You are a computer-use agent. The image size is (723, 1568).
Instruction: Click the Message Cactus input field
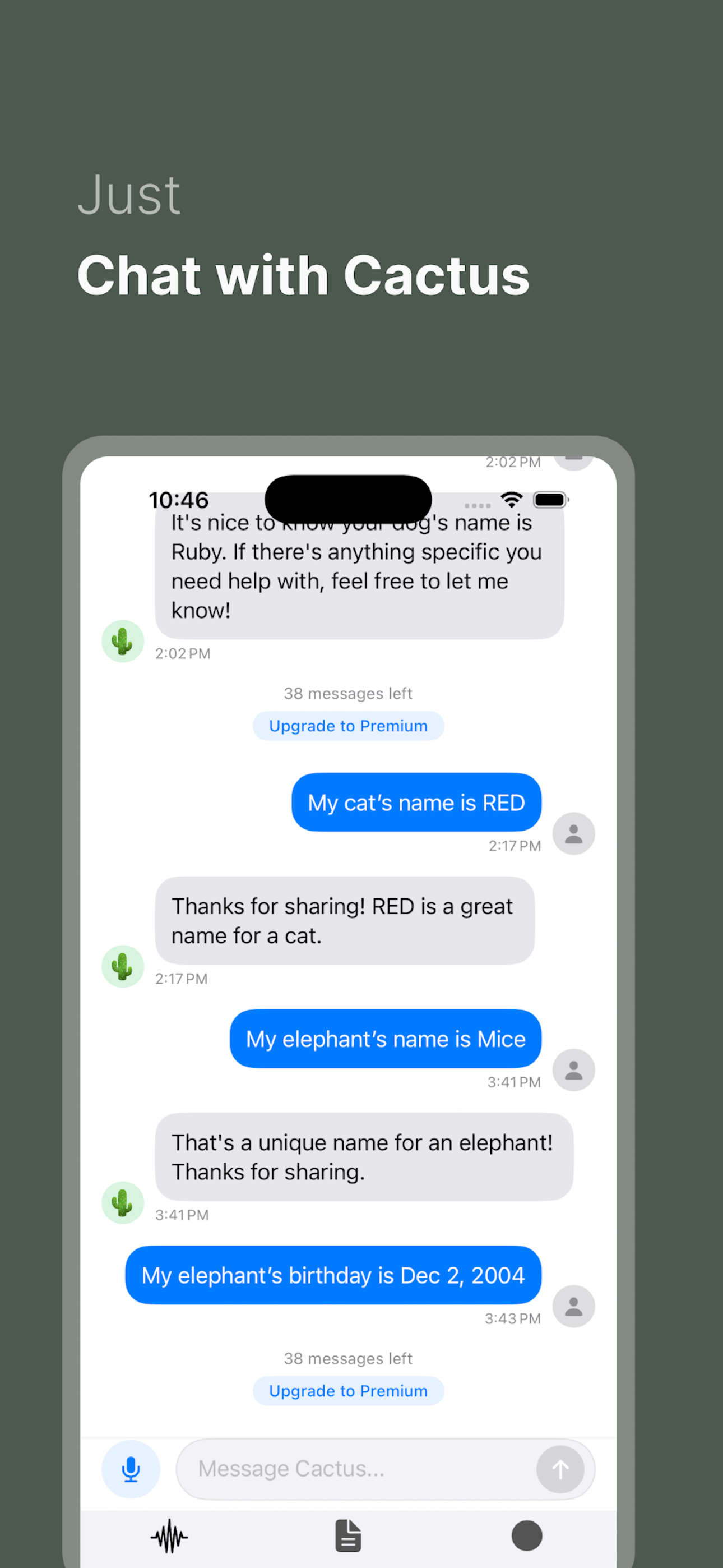point(385,1469)
